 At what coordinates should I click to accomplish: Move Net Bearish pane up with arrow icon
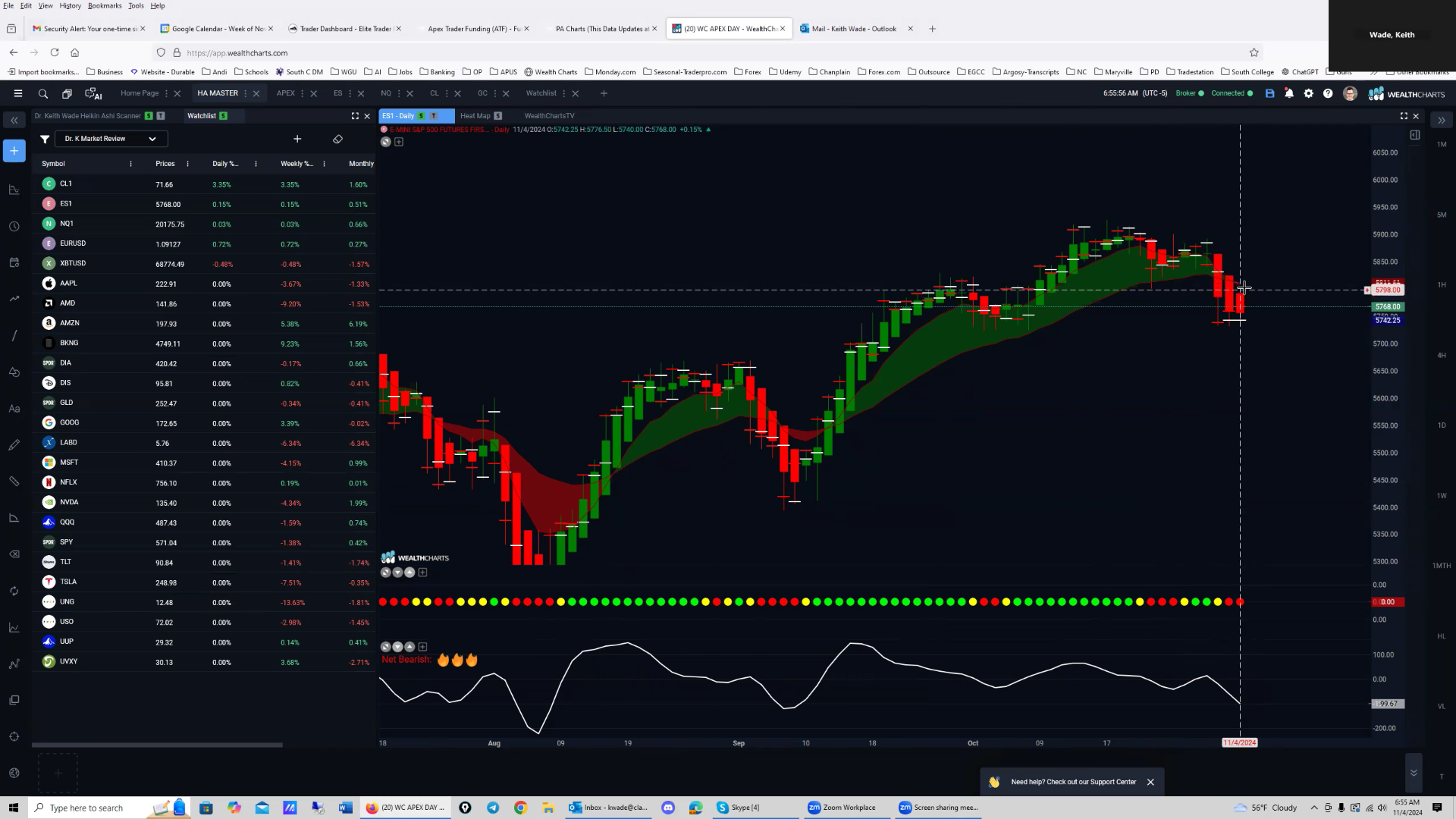point(409,647)
